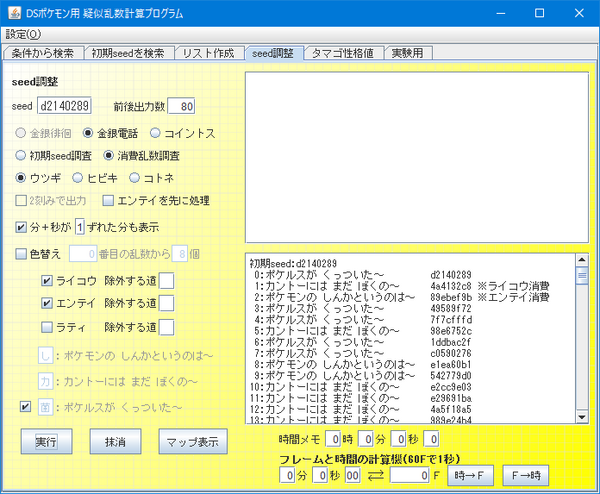
Task: Click the 実行 button
Action: [46, 442]
